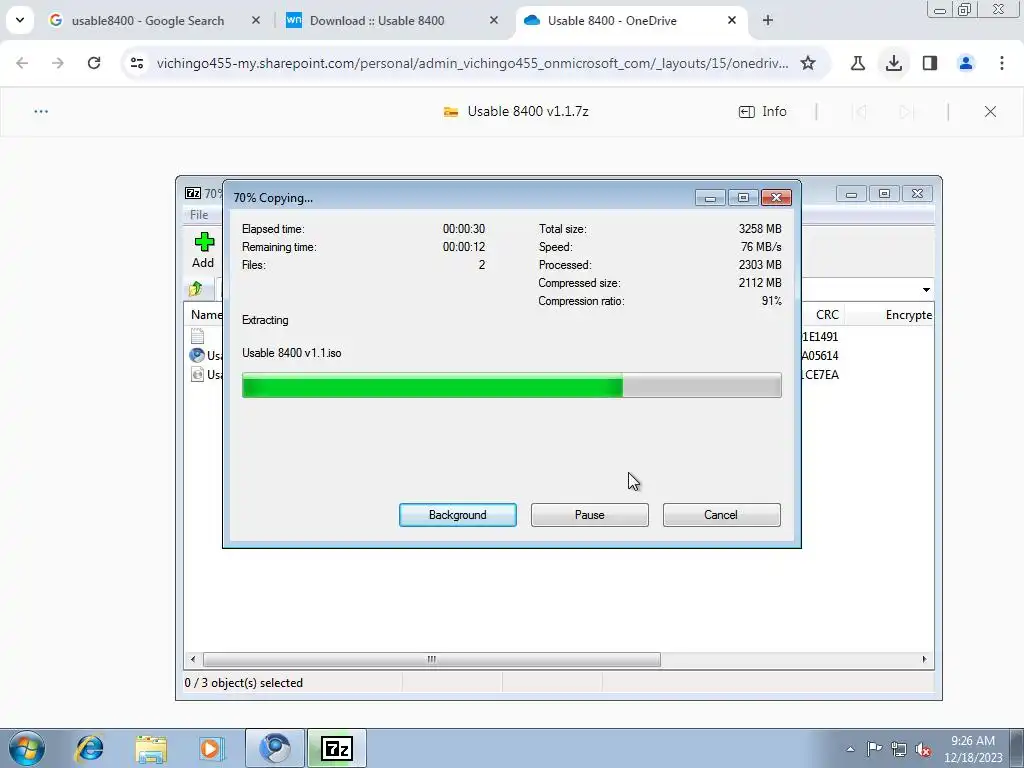Open the taskbar clock and date
The height and width of the screenshot is (768, 1024).
(972, 749)
